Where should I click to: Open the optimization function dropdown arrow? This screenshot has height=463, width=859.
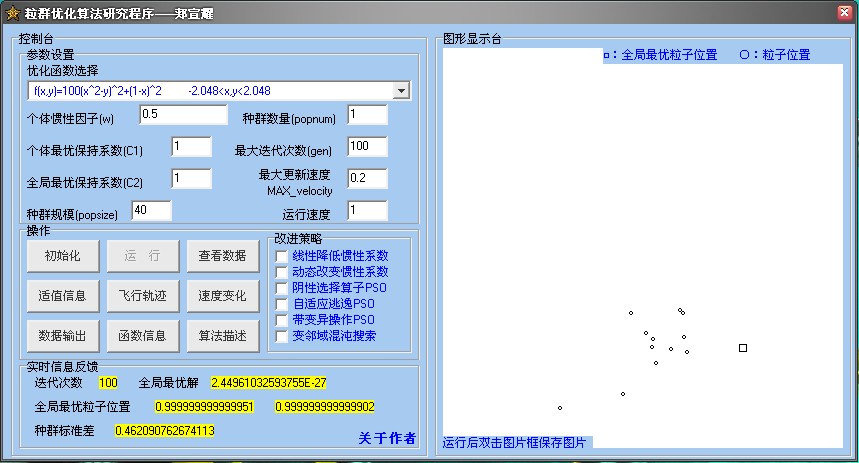click(x=401, y=91)
